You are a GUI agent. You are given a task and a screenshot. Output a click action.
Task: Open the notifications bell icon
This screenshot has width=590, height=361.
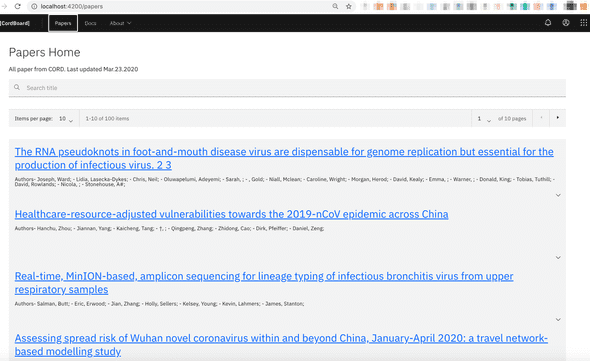click(548, 23)
